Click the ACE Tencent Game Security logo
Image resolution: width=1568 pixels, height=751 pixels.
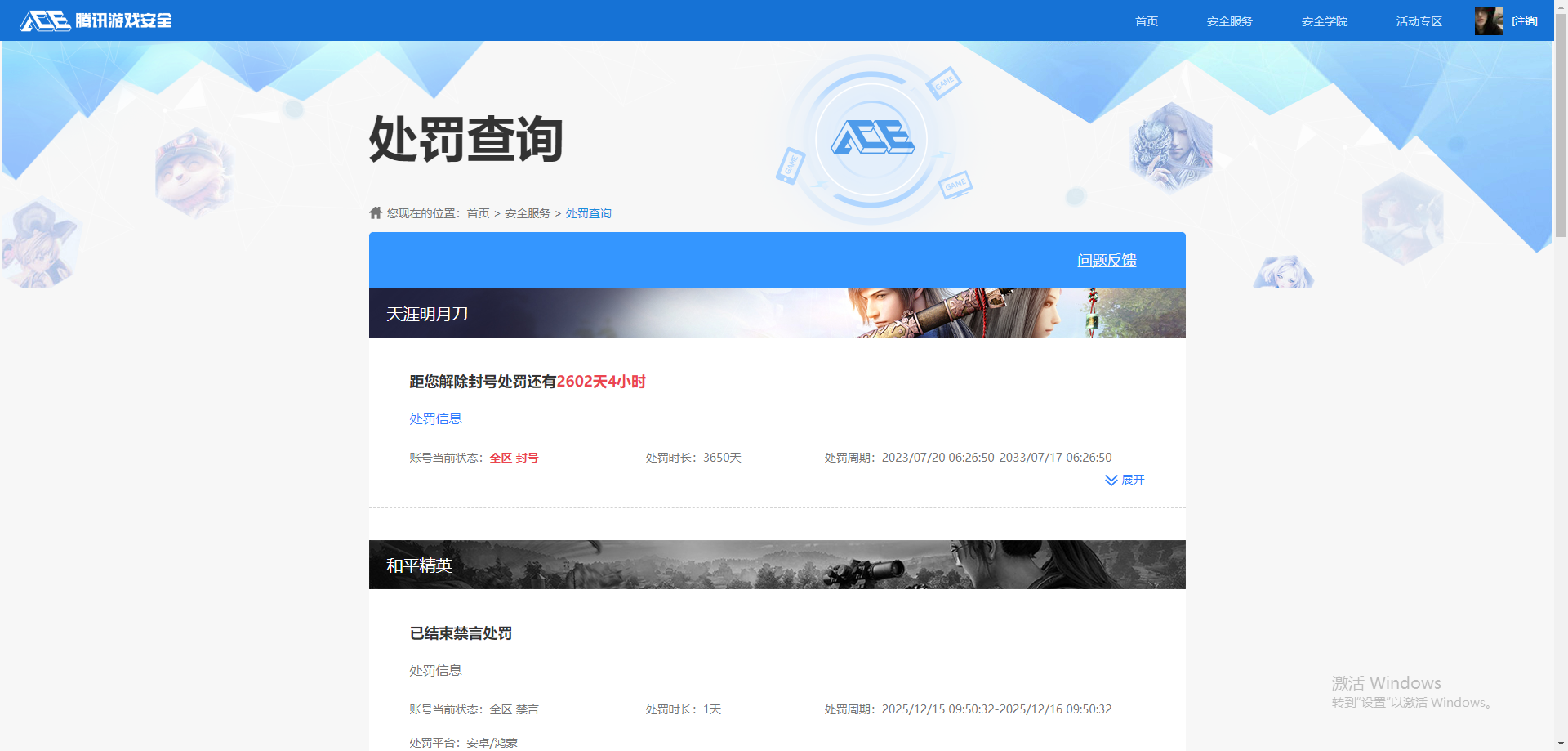click(x=96, y=20)
